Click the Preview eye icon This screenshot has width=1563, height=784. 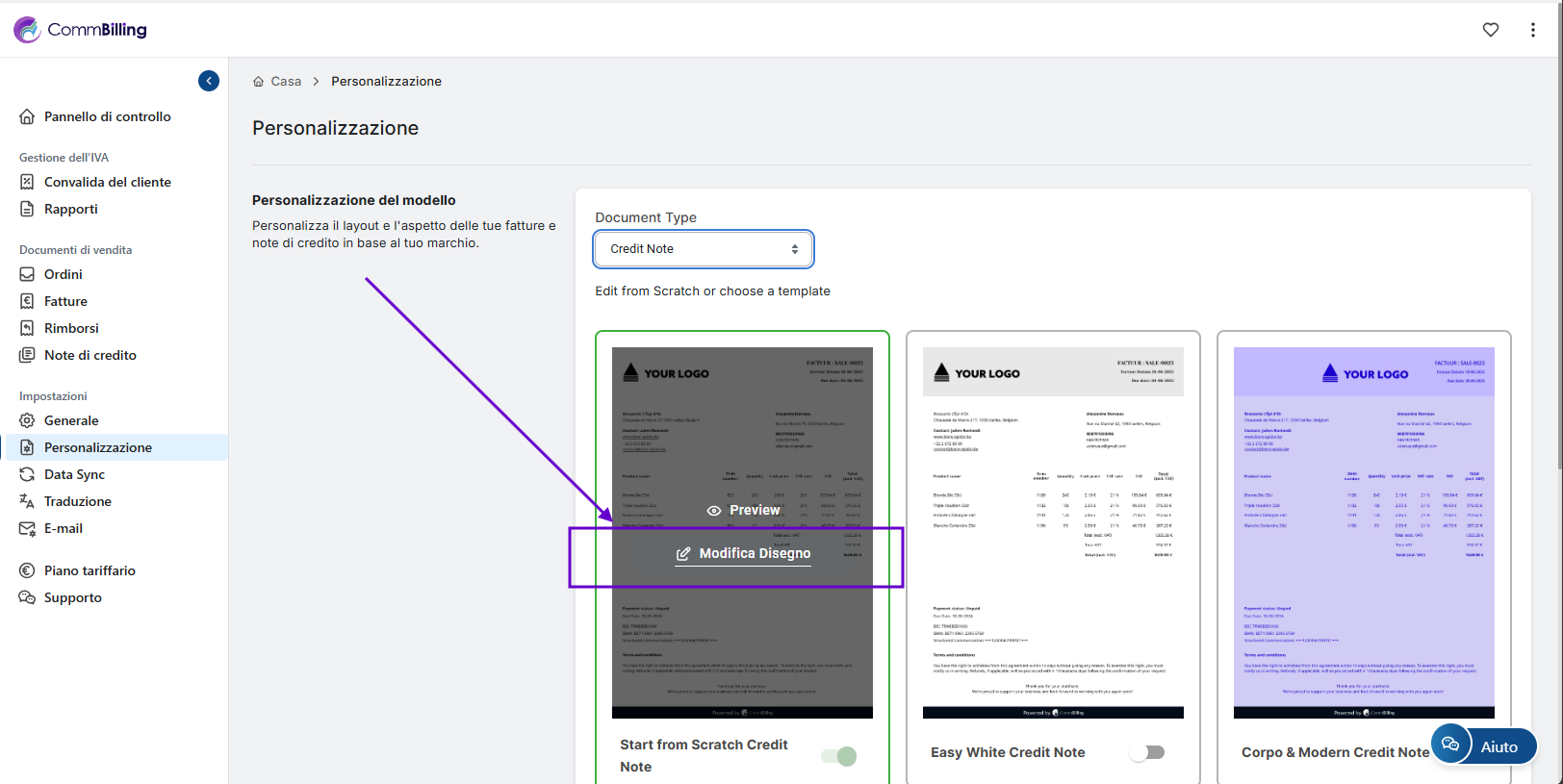714,511
